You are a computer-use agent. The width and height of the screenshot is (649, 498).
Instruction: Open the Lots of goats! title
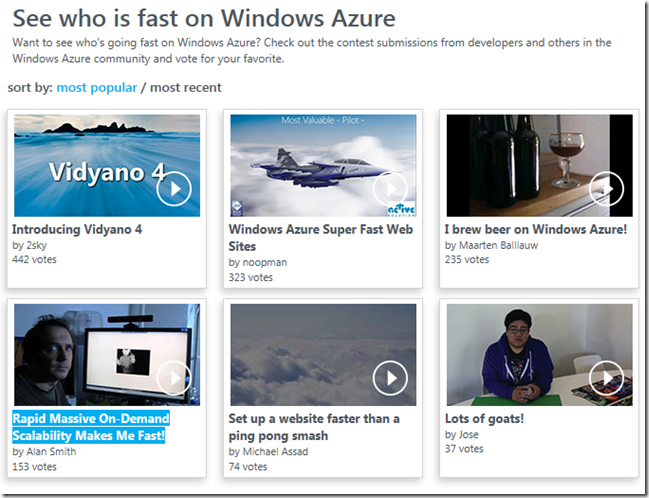tap(484, 419)
